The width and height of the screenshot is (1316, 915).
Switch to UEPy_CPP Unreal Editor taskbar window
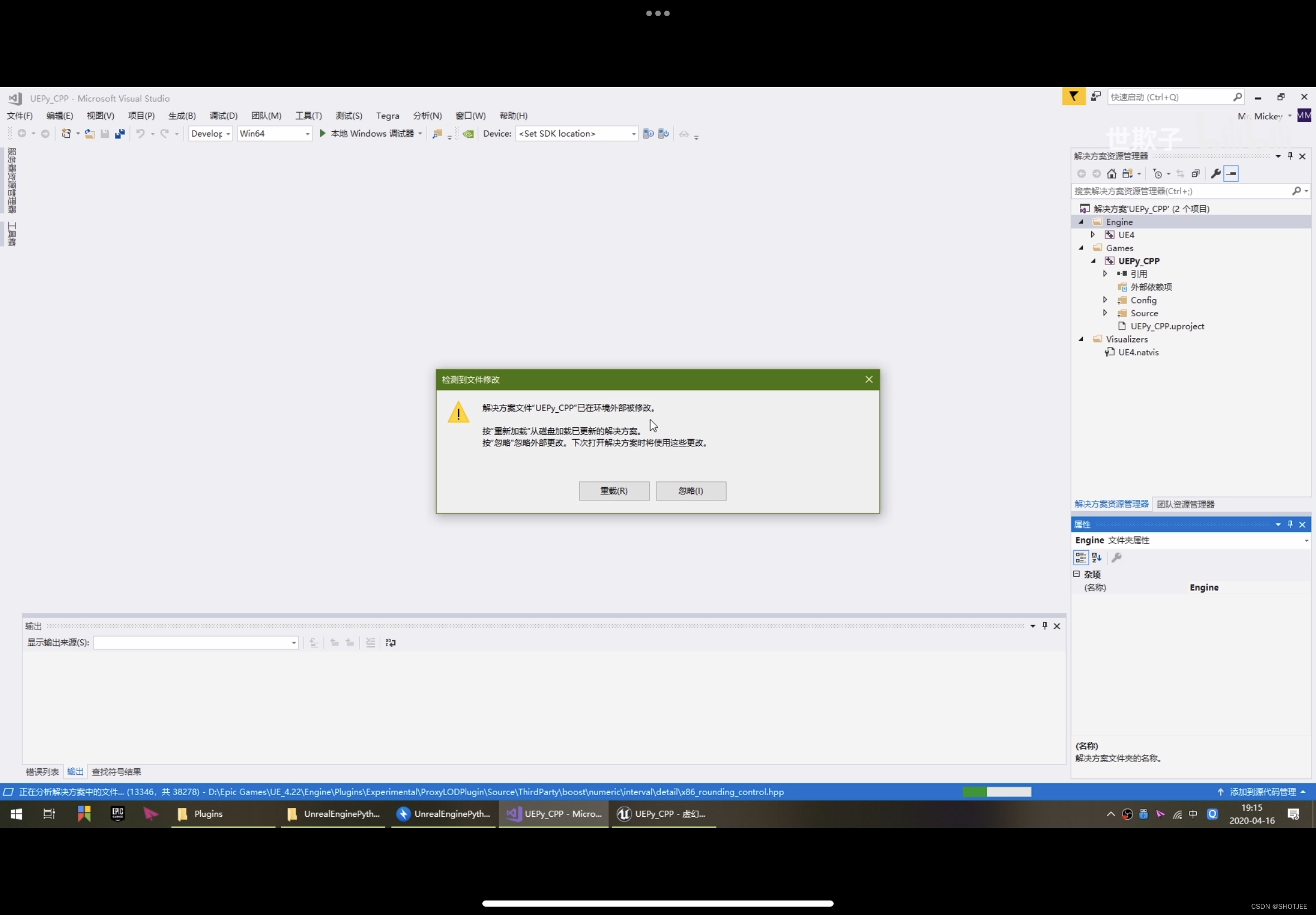(x=664, y=814)
